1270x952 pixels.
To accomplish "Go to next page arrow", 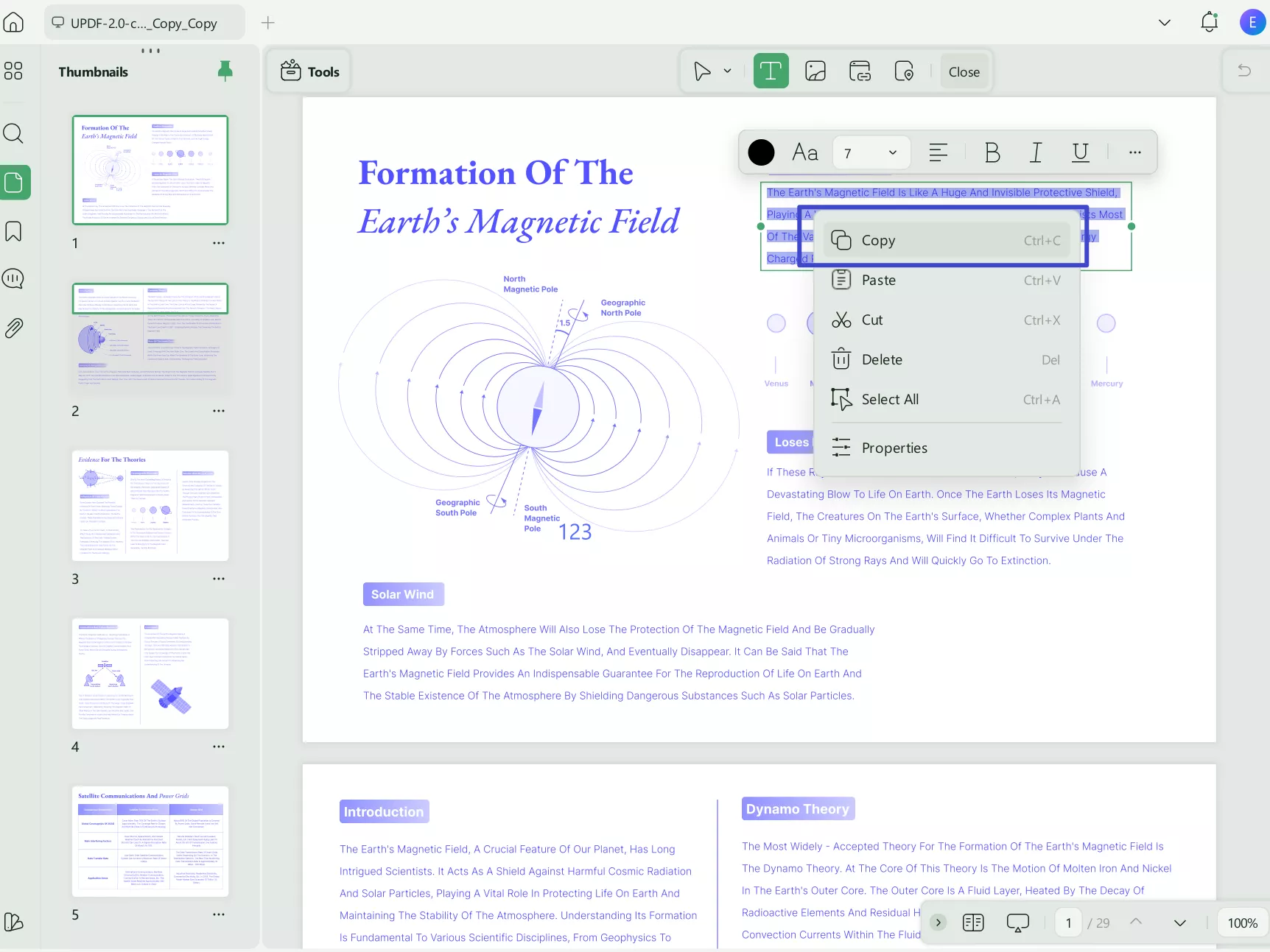I will tap(1180, 923).
